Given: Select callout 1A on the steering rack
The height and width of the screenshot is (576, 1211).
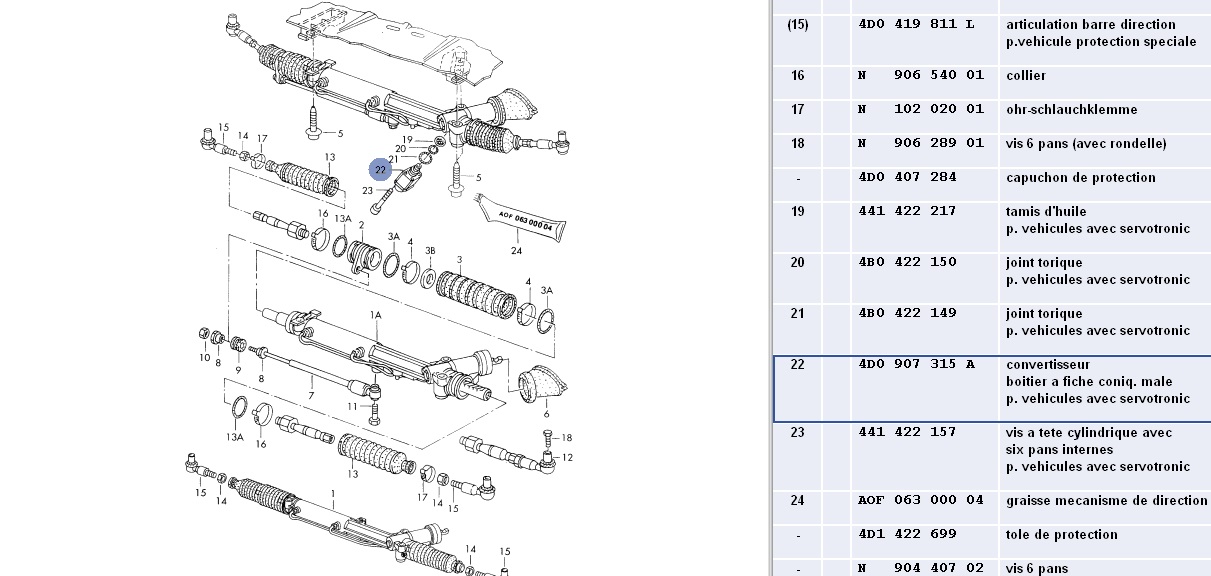Looking at the screenshot, I should tap(376, 315).
